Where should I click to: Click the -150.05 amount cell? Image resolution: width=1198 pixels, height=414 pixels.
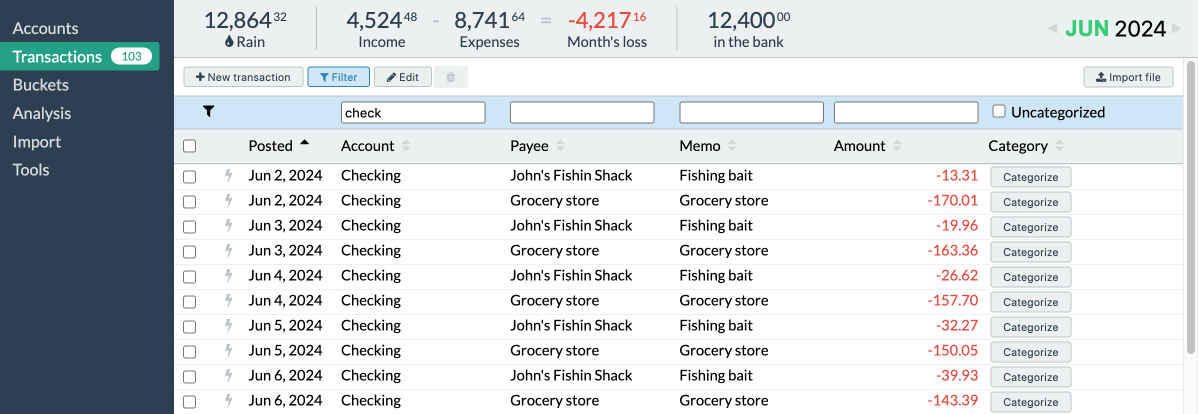click(954, 351)
